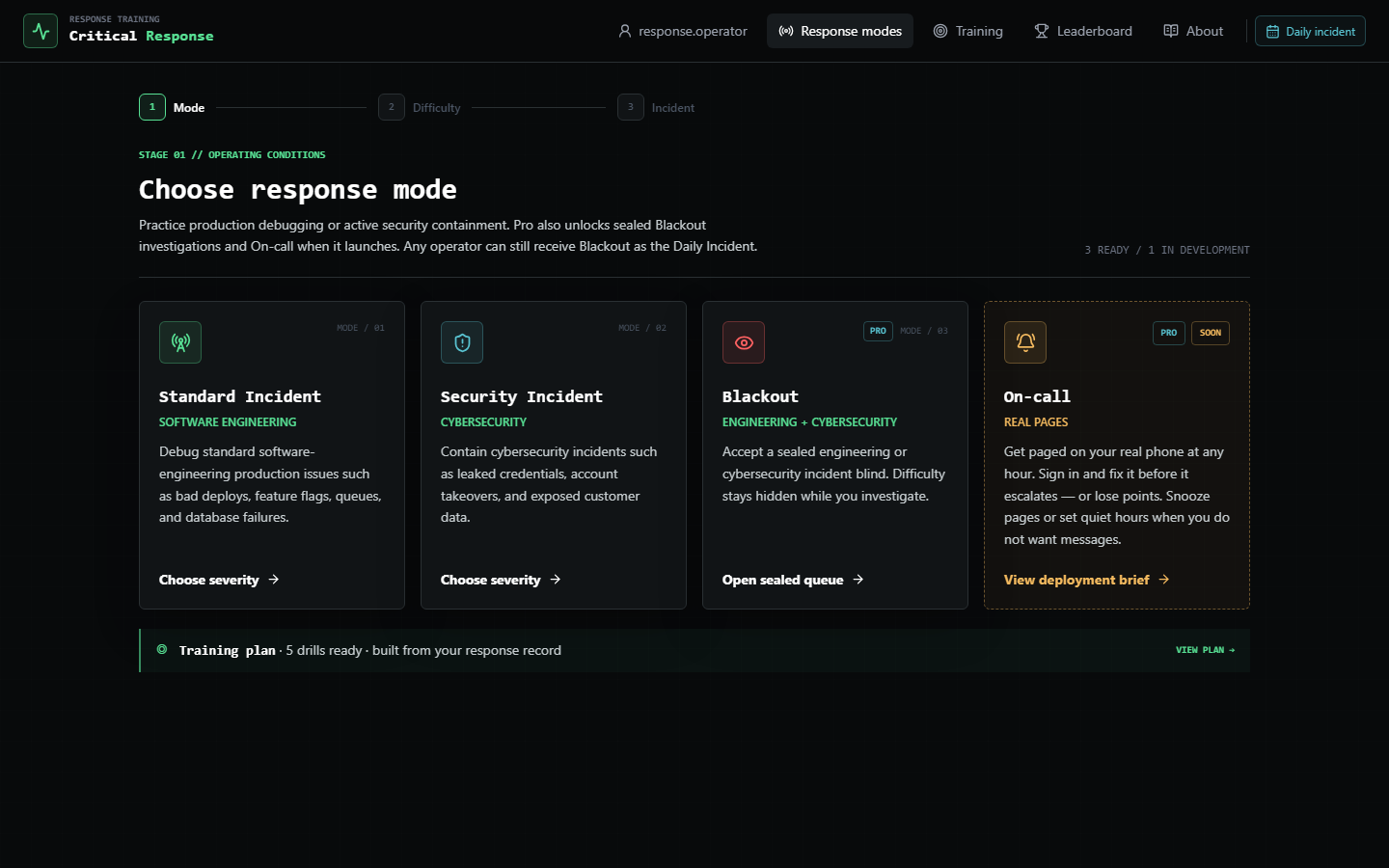Select step 2 Difficulty in the stepper

(x=420, y=107)
